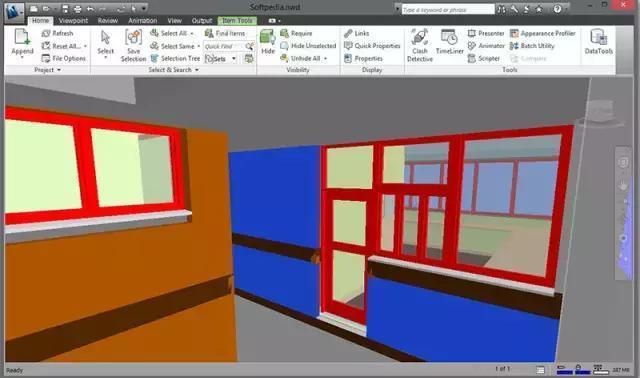Switch to the Home tab
Viewport: 640px width, 378px height.
click(40, 20)
